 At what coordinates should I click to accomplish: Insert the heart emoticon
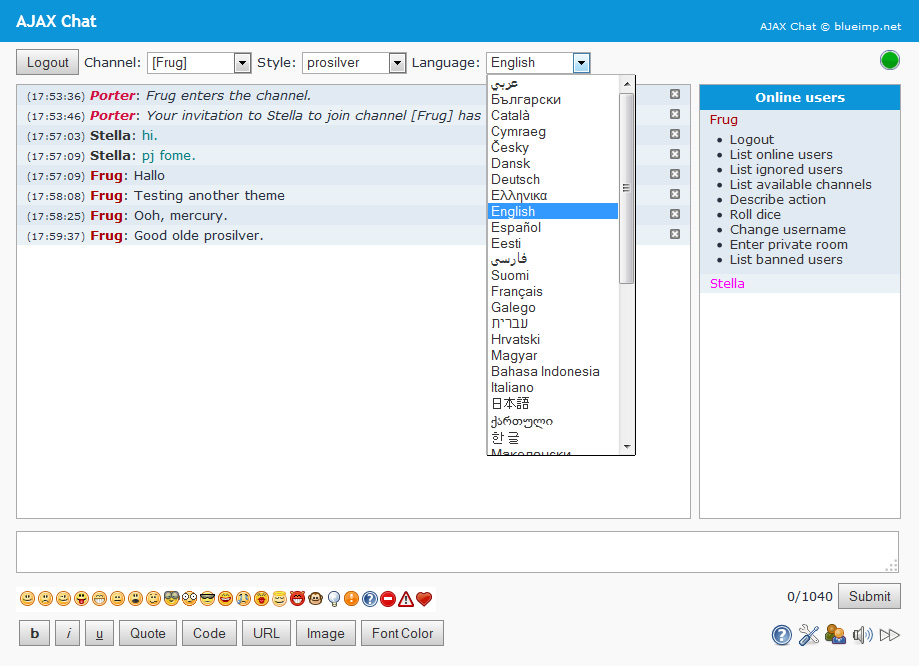pos(423,598)
